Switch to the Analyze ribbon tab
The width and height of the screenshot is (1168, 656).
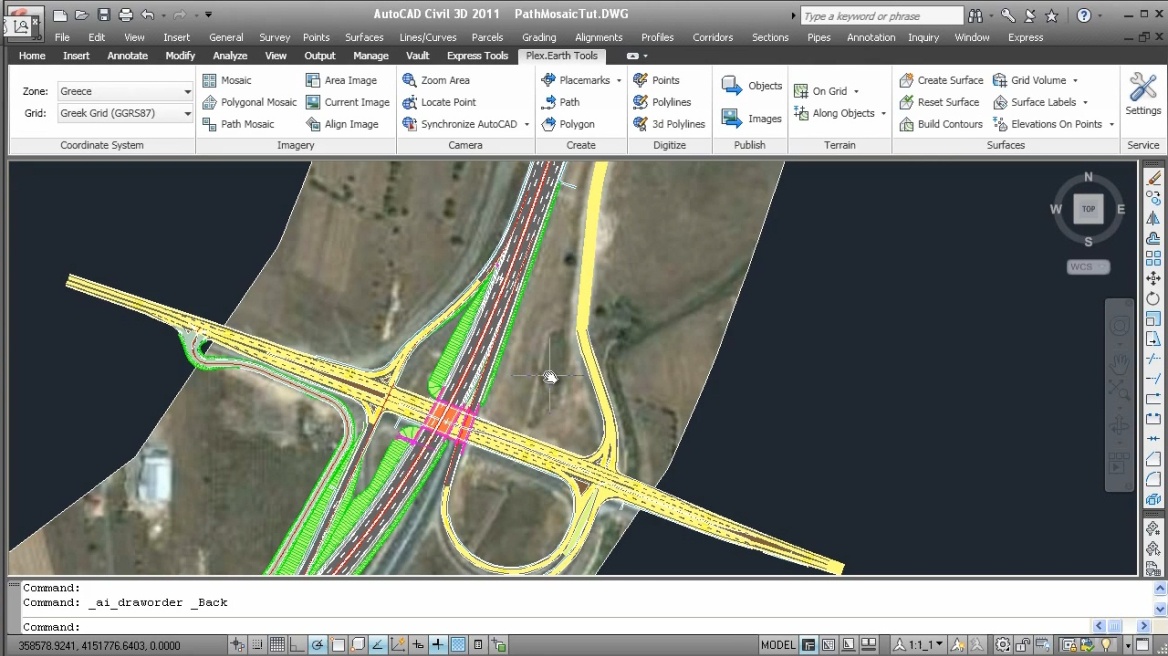tap(230, 56)
